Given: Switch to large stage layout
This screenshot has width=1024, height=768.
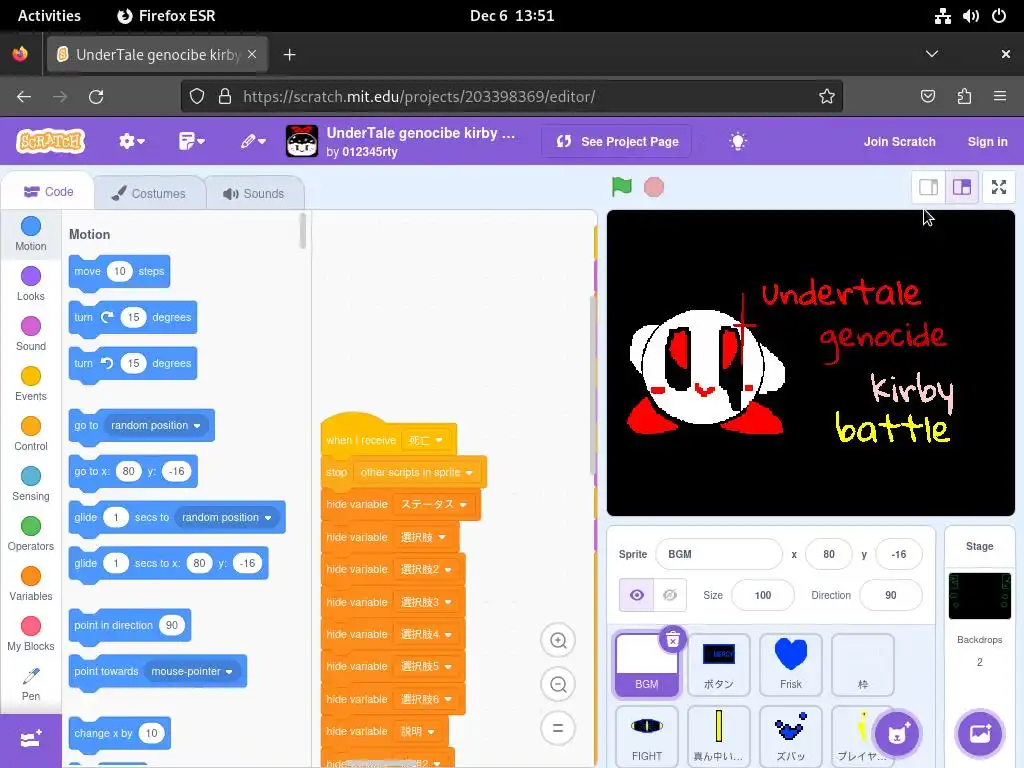Looking at the screenshot, I should 962,187.
